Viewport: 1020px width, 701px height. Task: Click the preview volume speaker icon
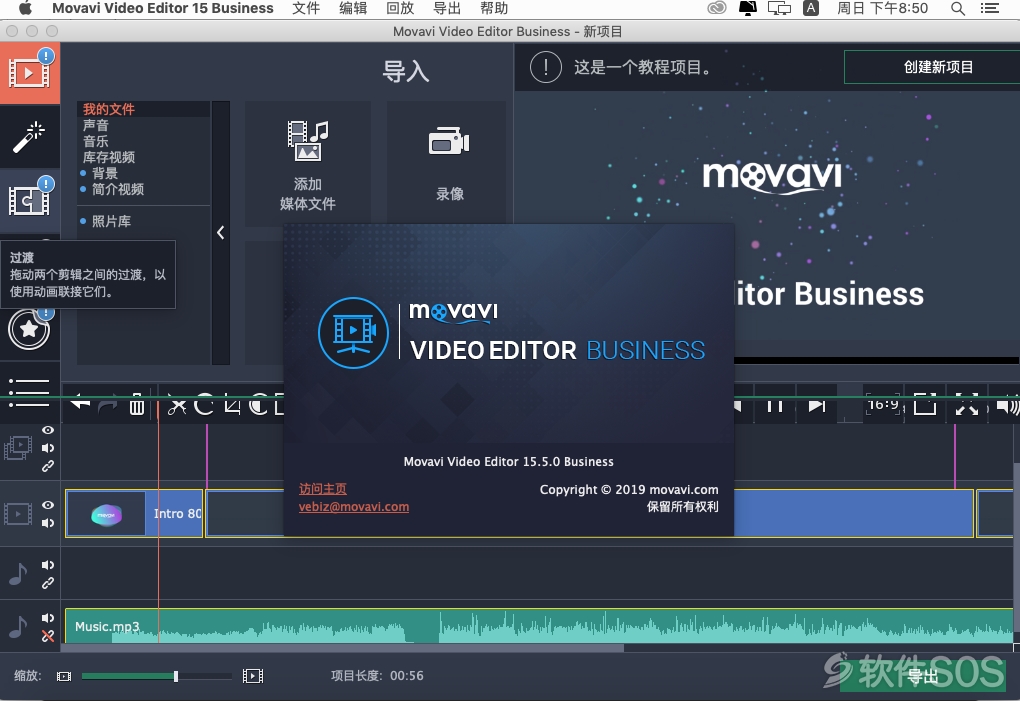(x=1008, y=406)
